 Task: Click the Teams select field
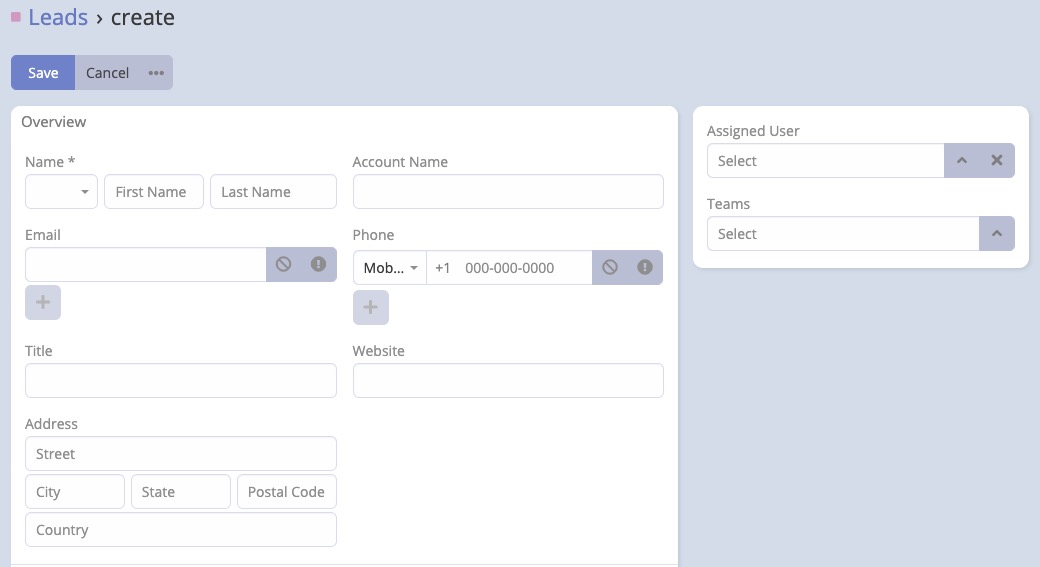[843, 233]
